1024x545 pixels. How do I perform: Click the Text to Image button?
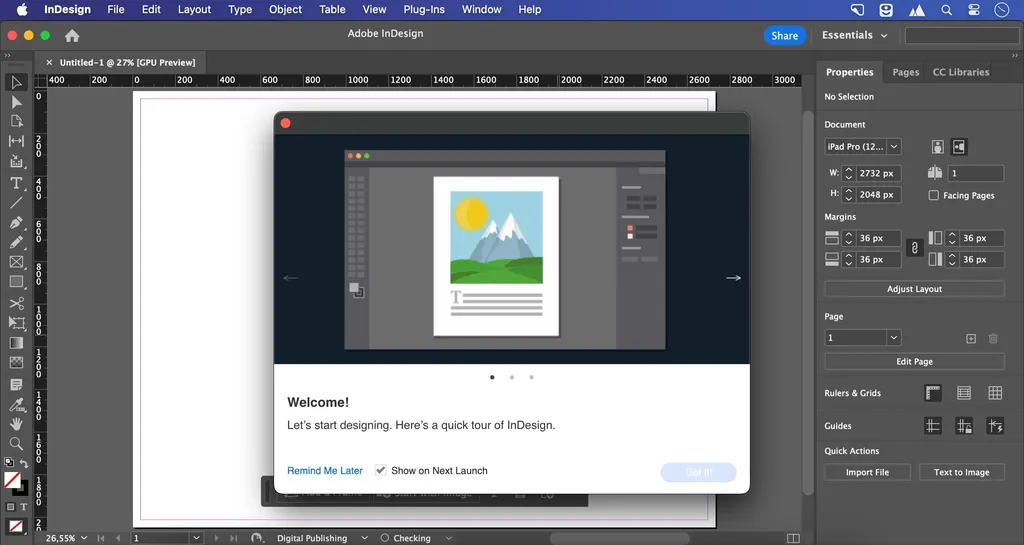[x=961, y=473]
